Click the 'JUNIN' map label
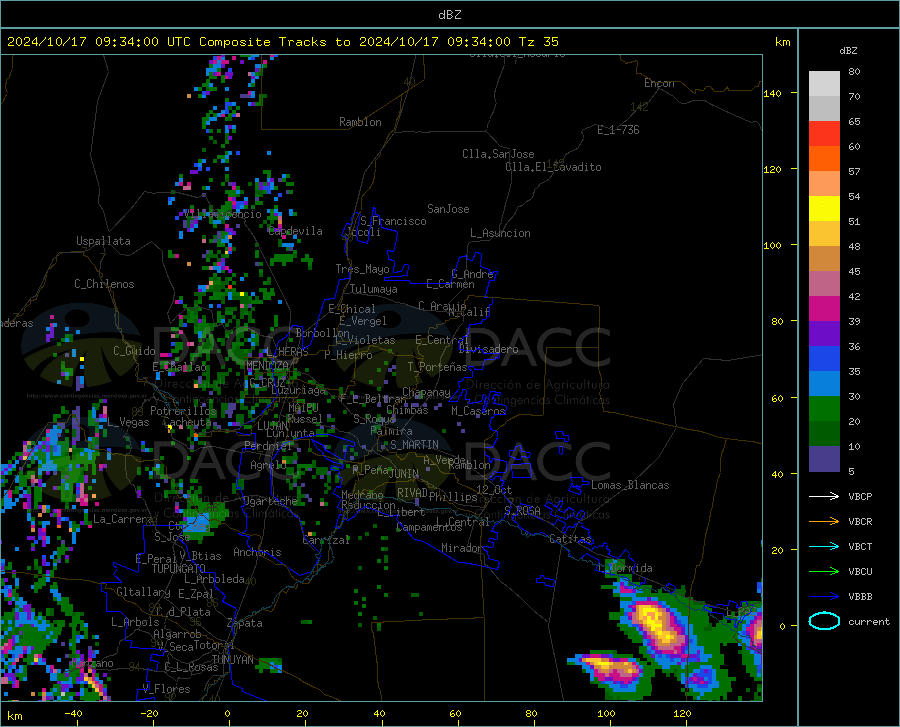The height and width of the screenshot is (727, 900). [x=404, y=474]
